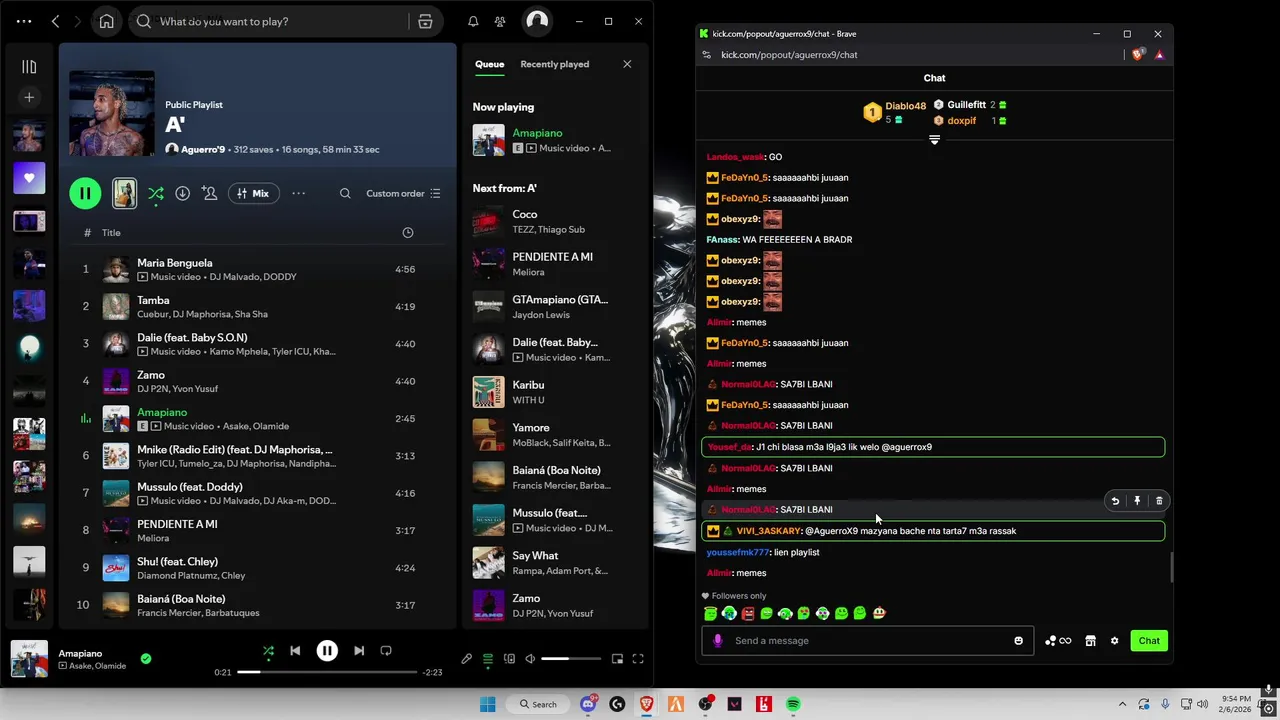The height and width of the screenshot is (720, 1280).
Task: Skip to previous track
Action: (x=295, y=651)
